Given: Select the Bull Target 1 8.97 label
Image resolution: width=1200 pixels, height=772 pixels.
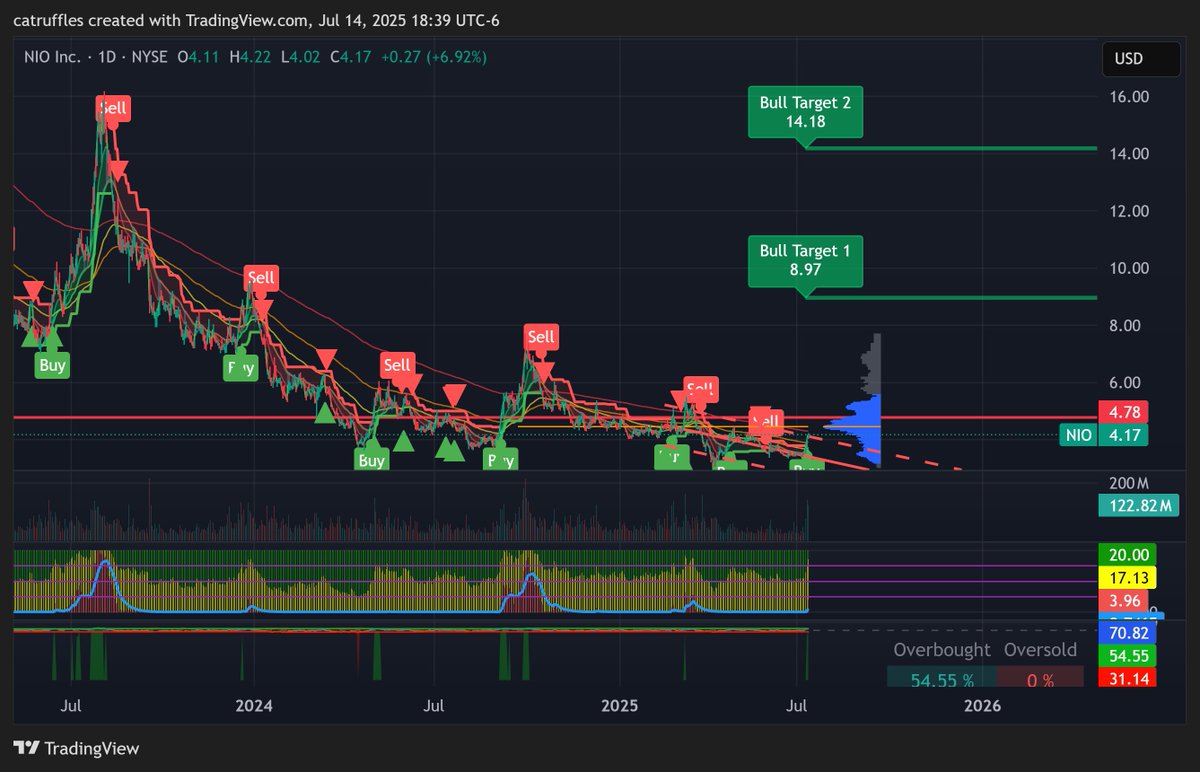Looking at the screenshot, I should click(x=805, y=261).
